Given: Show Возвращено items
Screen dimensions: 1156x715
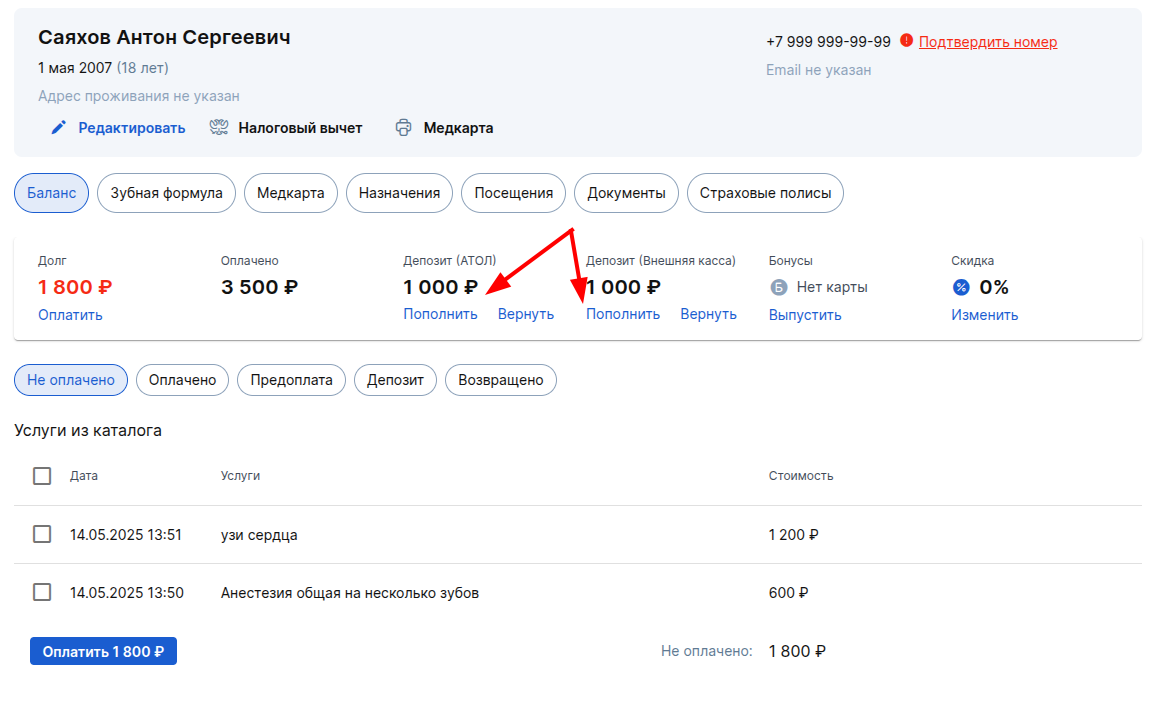Looking at the screenshot, I should [501, 380].
